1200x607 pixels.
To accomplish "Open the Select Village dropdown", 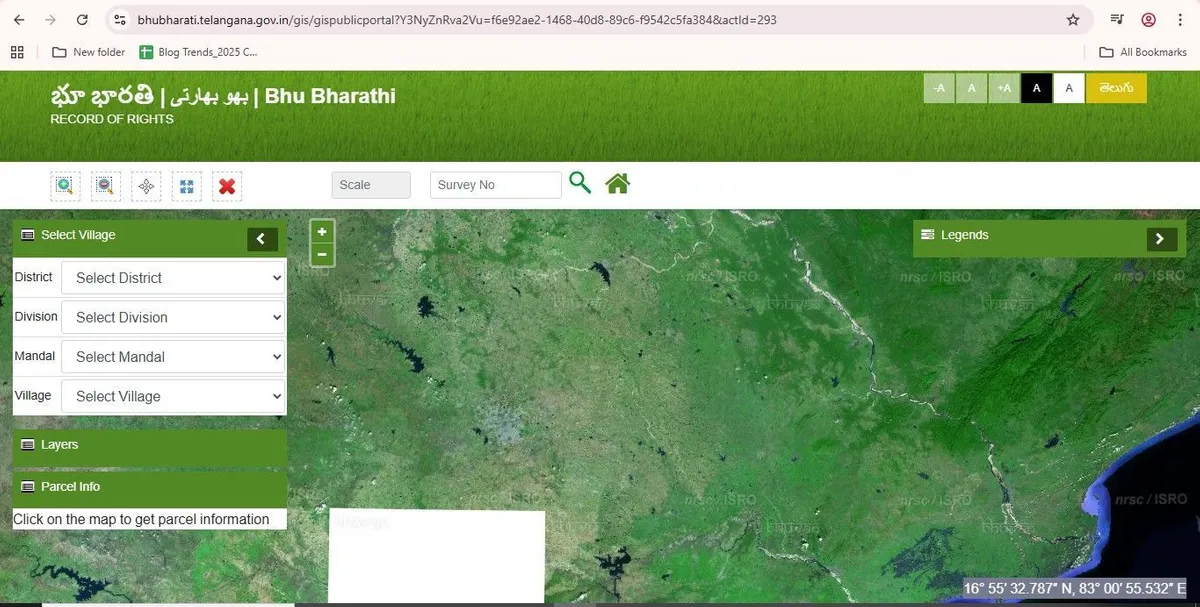I will (x=172, y=395).
